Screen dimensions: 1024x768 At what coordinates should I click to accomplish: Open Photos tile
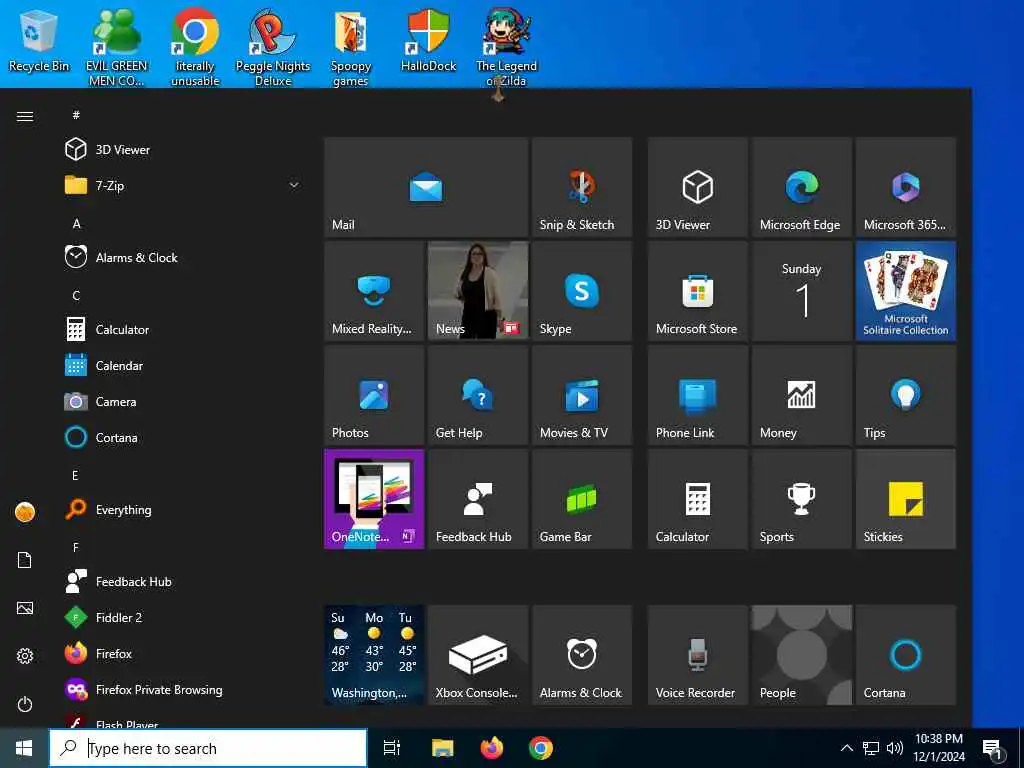coord(374,395)
